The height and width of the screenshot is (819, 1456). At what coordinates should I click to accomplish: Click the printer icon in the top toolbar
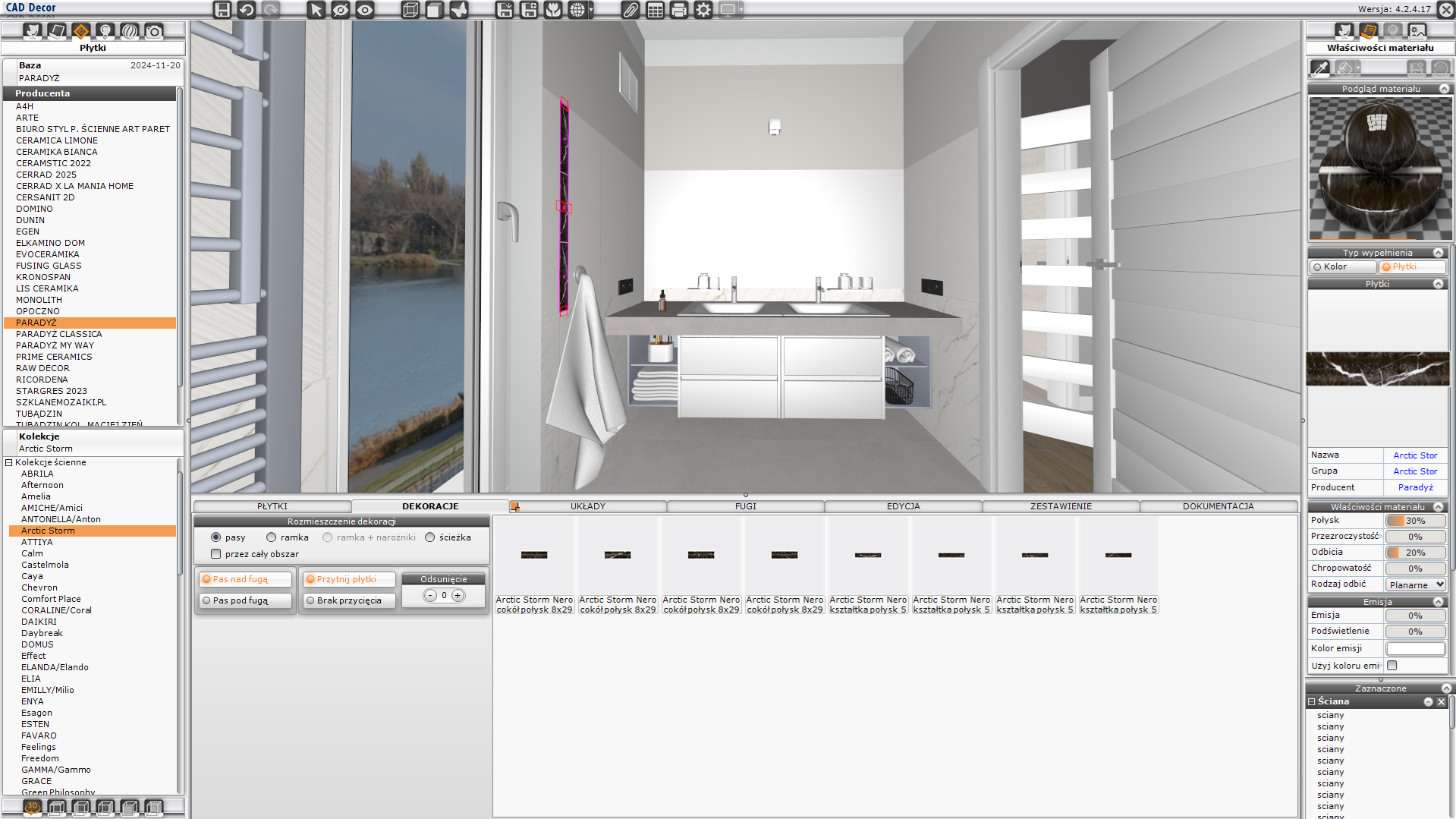[679, 10]
